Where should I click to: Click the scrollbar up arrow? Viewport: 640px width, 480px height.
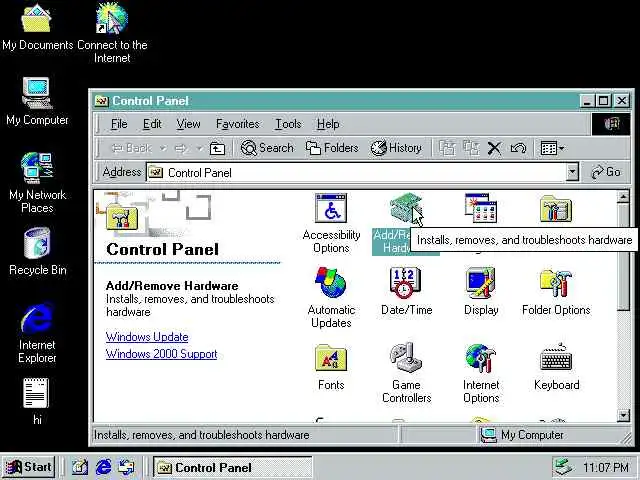click(x=623, y=197)
